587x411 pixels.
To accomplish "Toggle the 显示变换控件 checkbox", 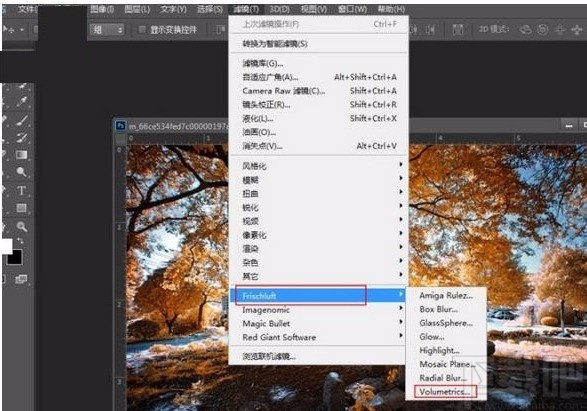I will click(x=142, y=29).
